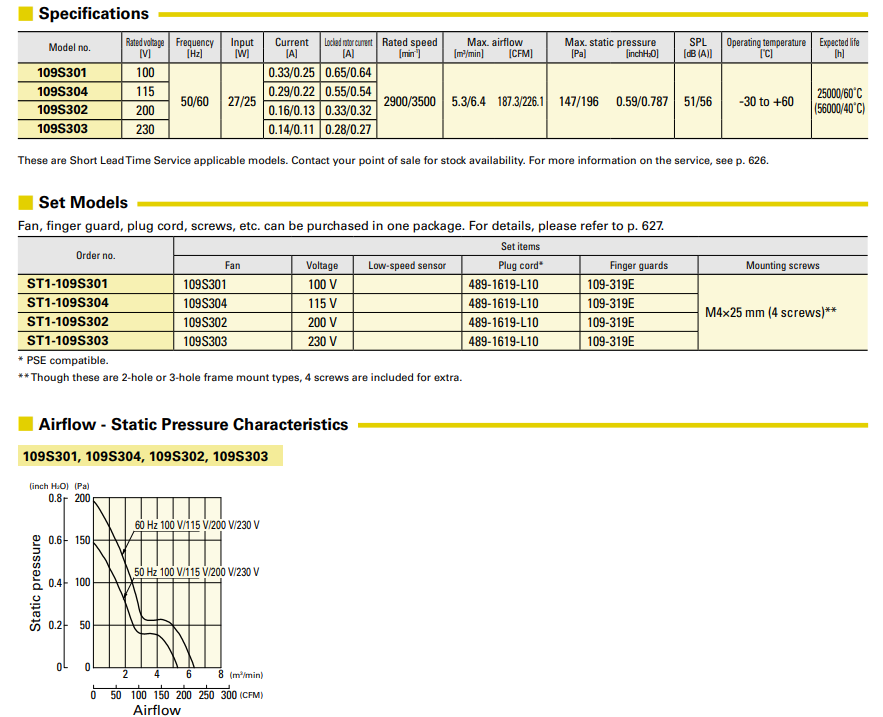Select the "Finger guards" column header

click(639, 266)
